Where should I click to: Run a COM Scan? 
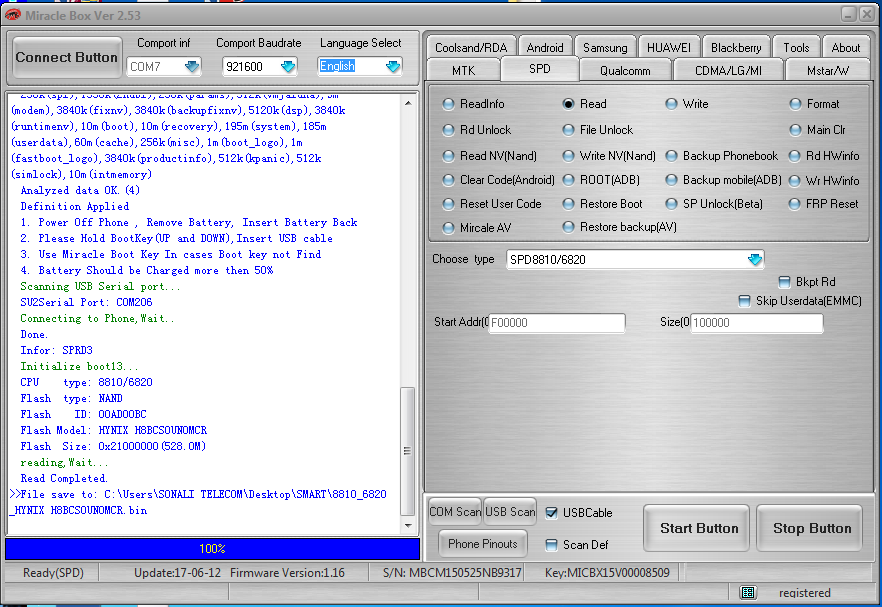pos(454,510)
